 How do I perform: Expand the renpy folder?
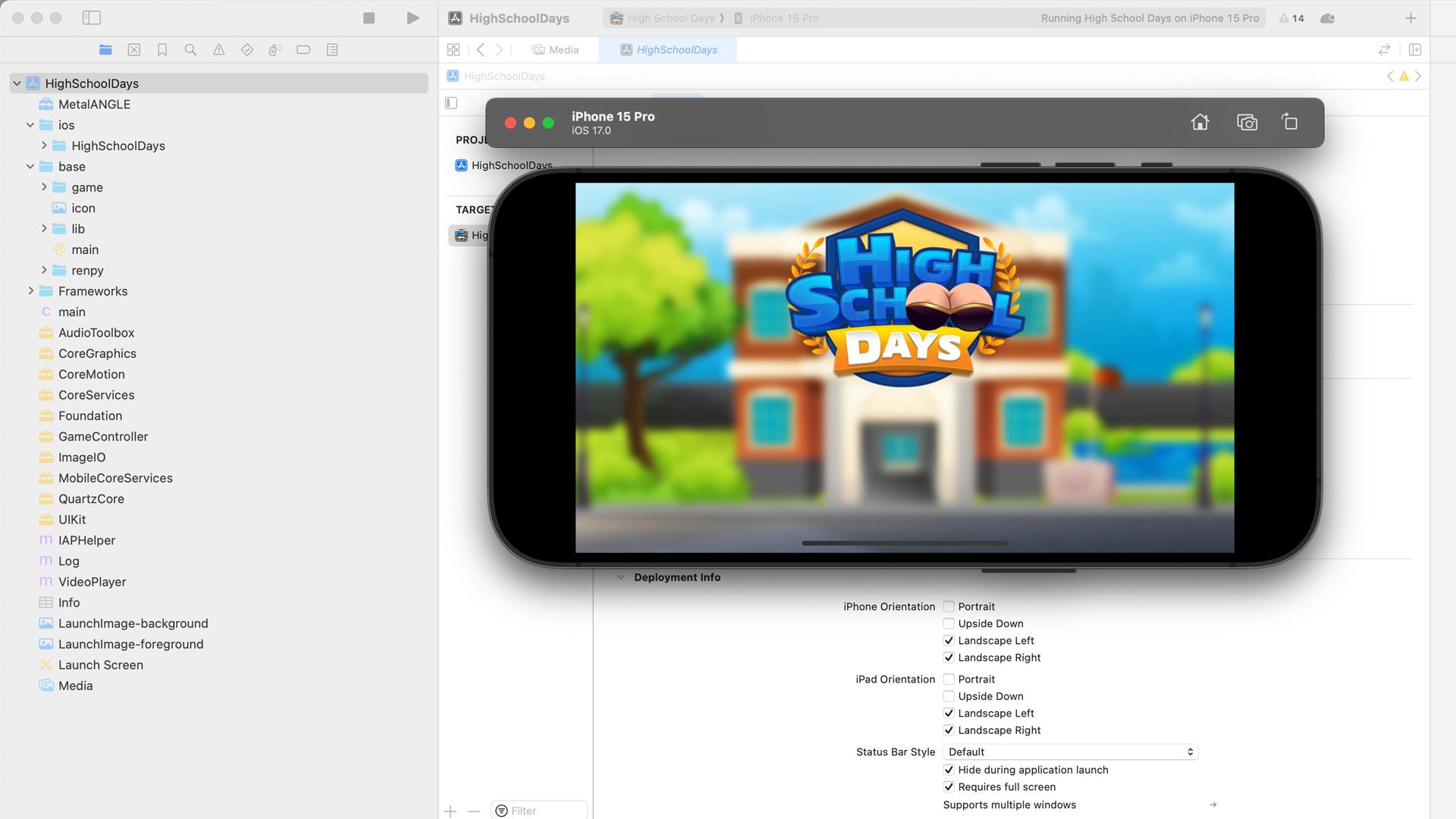[x=44, y=271]
